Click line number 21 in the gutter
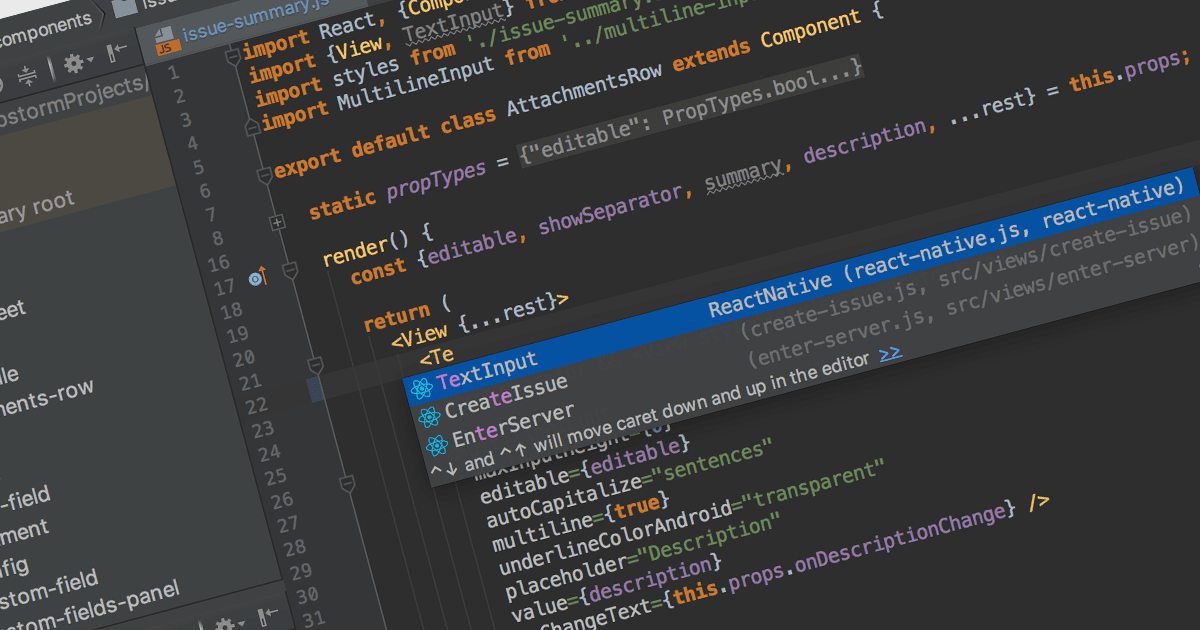This screenshot has width=1200, height=630. (248, 382)
